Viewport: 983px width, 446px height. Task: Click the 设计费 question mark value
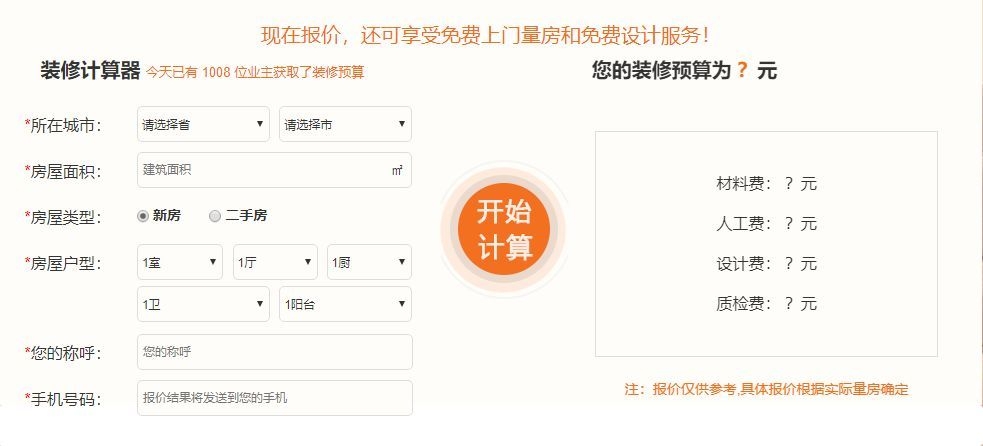(x=788, y=264)
